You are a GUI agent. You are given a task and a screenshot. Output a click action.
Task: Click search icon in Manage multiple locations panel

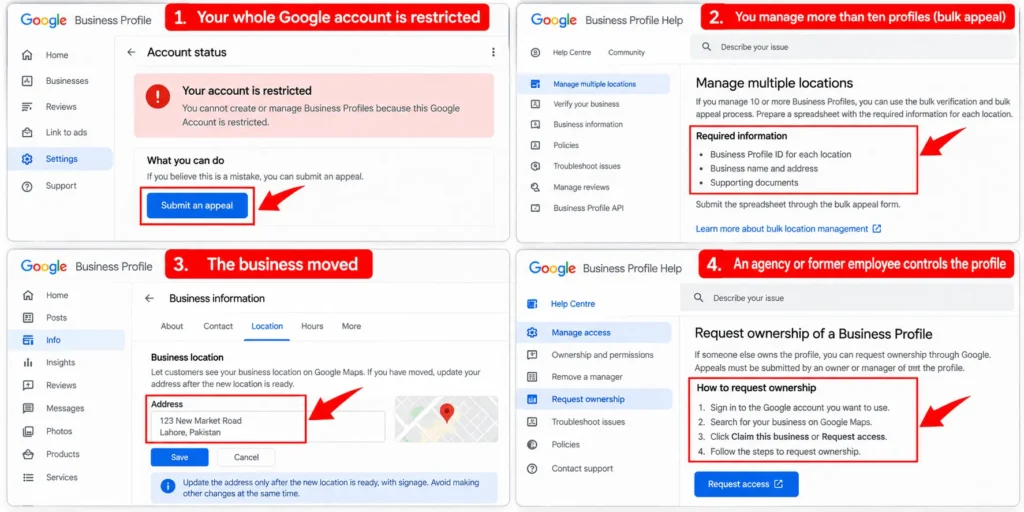point(706,47)
